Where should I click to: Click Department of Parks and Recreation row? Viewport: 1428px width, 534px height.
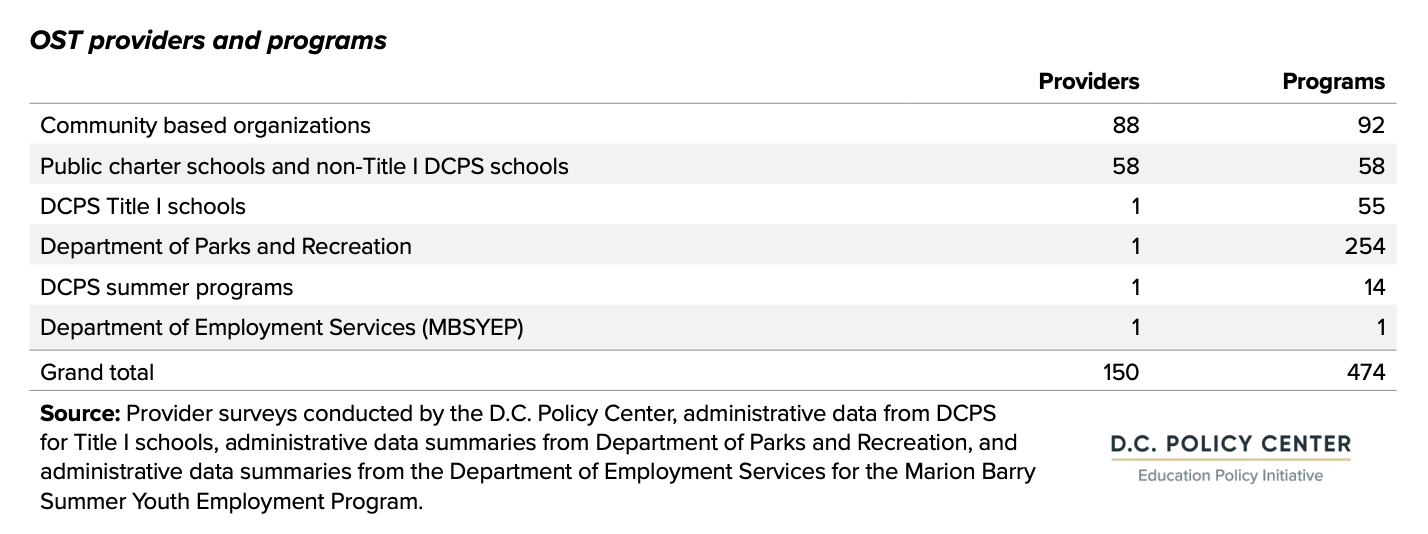tap(713, 246)
